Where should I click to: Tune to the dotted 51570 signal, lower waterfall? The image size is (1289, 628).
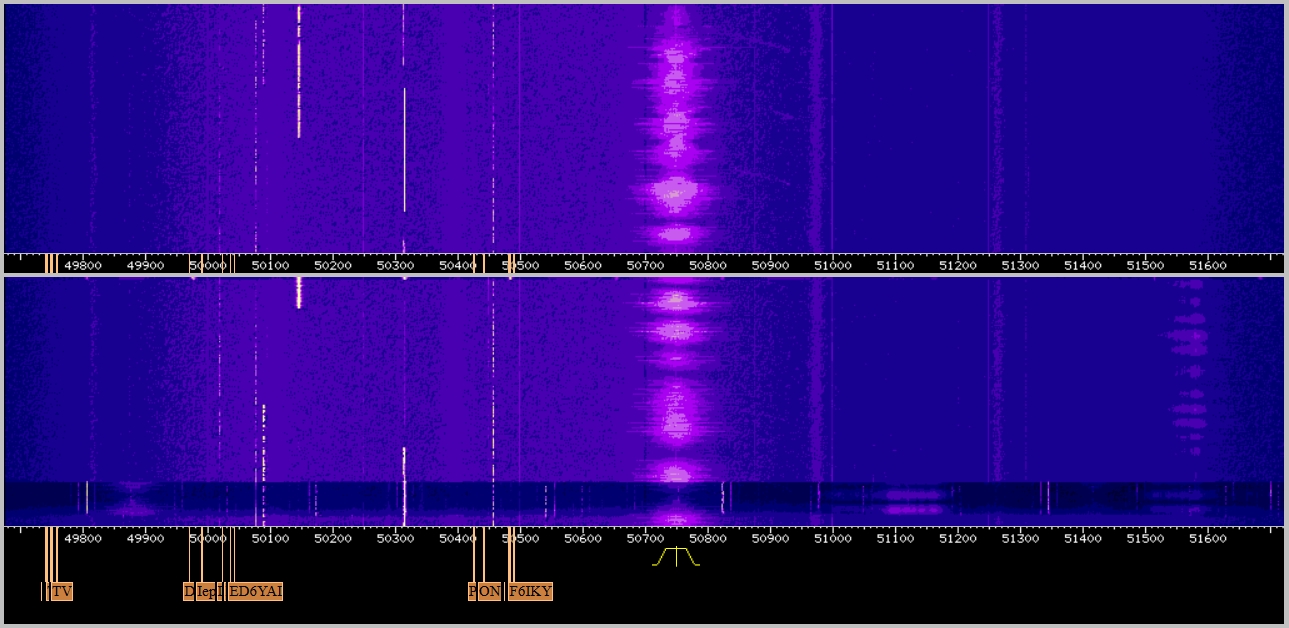point(1190,370)
